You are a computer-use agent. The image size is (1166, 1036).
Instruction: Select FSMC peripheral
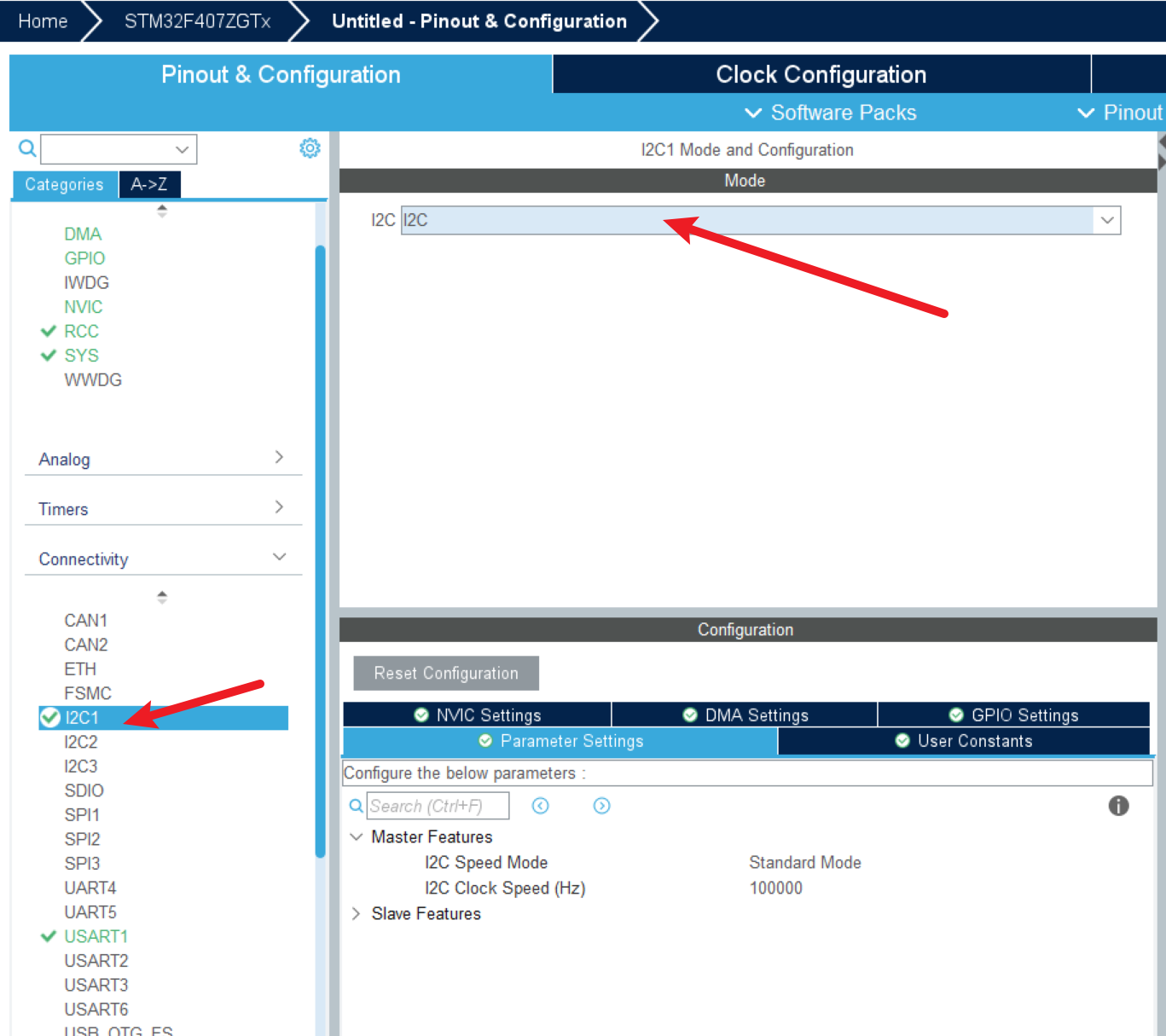(88, 693)
